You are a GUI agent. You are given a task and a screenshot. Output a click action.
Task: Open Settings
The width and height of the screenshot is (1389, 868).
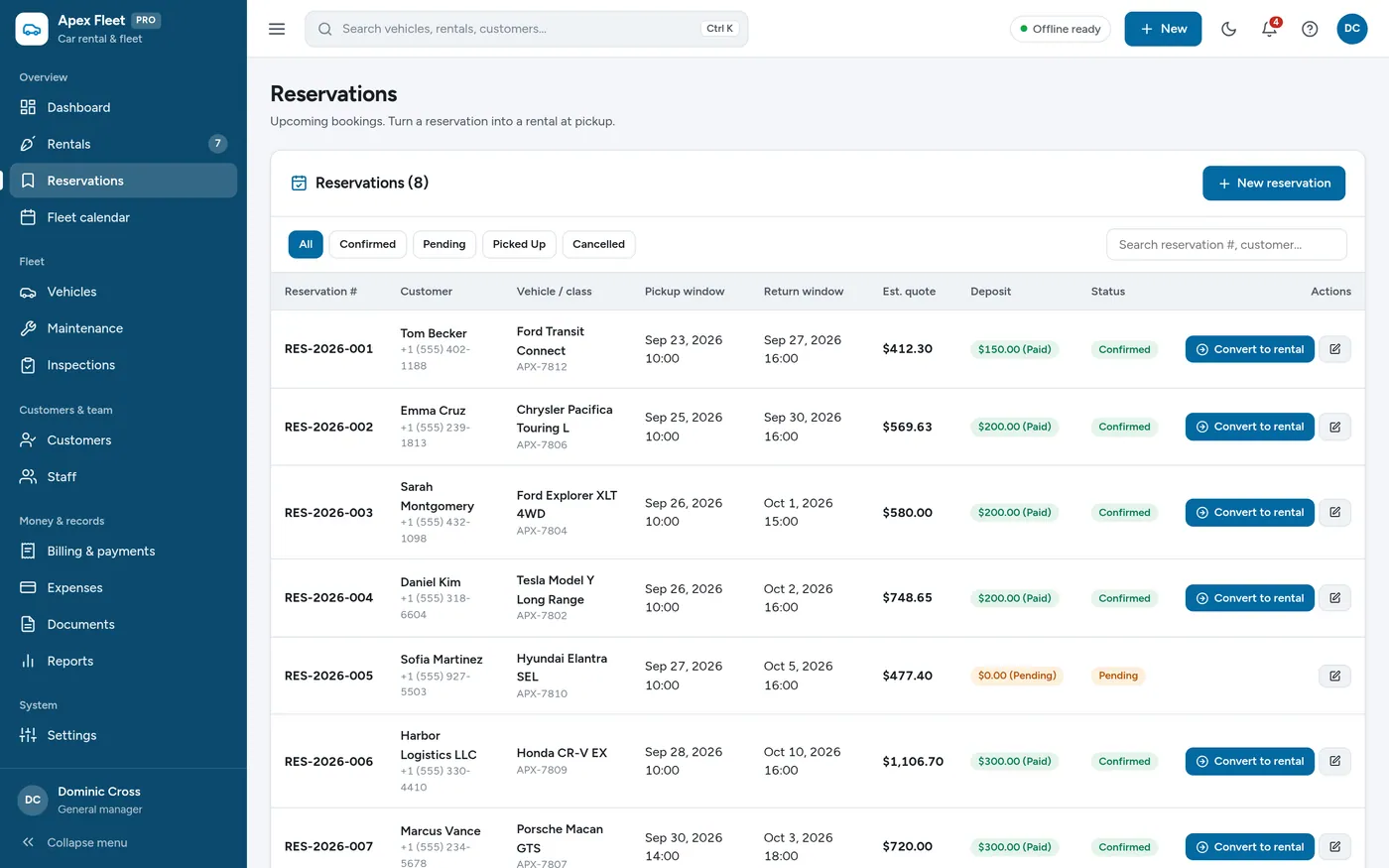click(123, 735)
